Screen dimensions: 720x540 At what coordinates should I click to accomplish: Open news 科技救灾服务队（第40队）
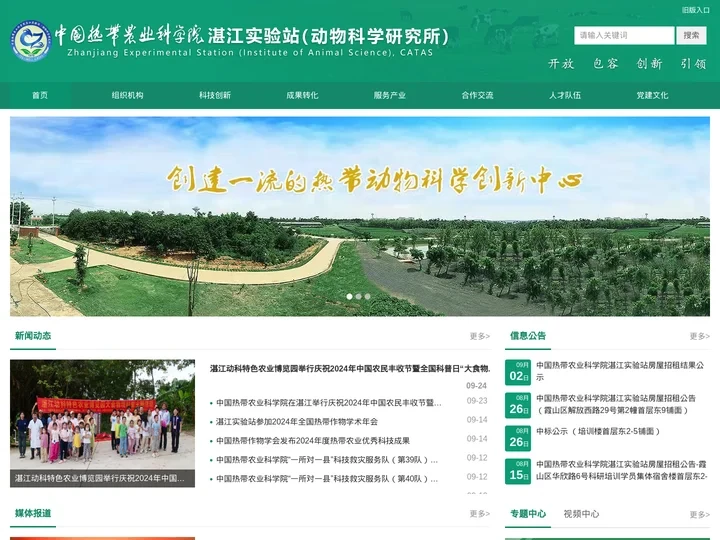click(327, 478)
